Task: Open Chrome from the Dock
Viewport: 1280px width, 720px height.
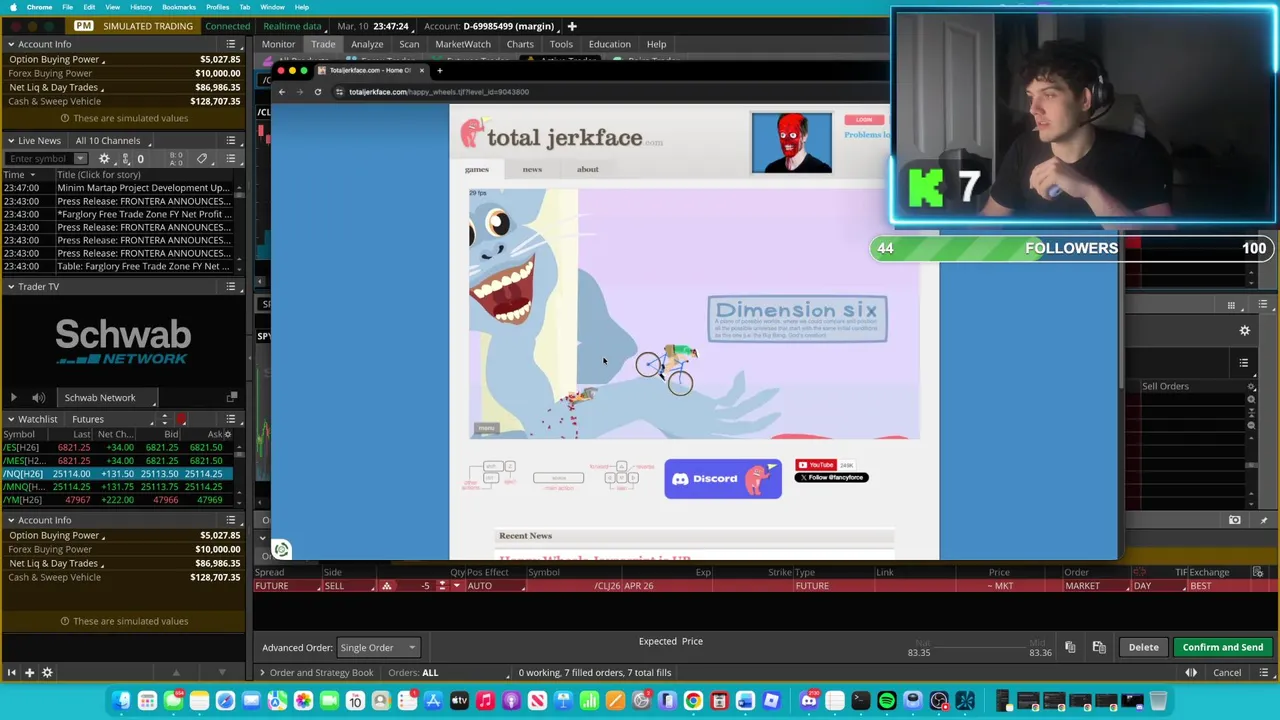Action: [x=693, y=701]
